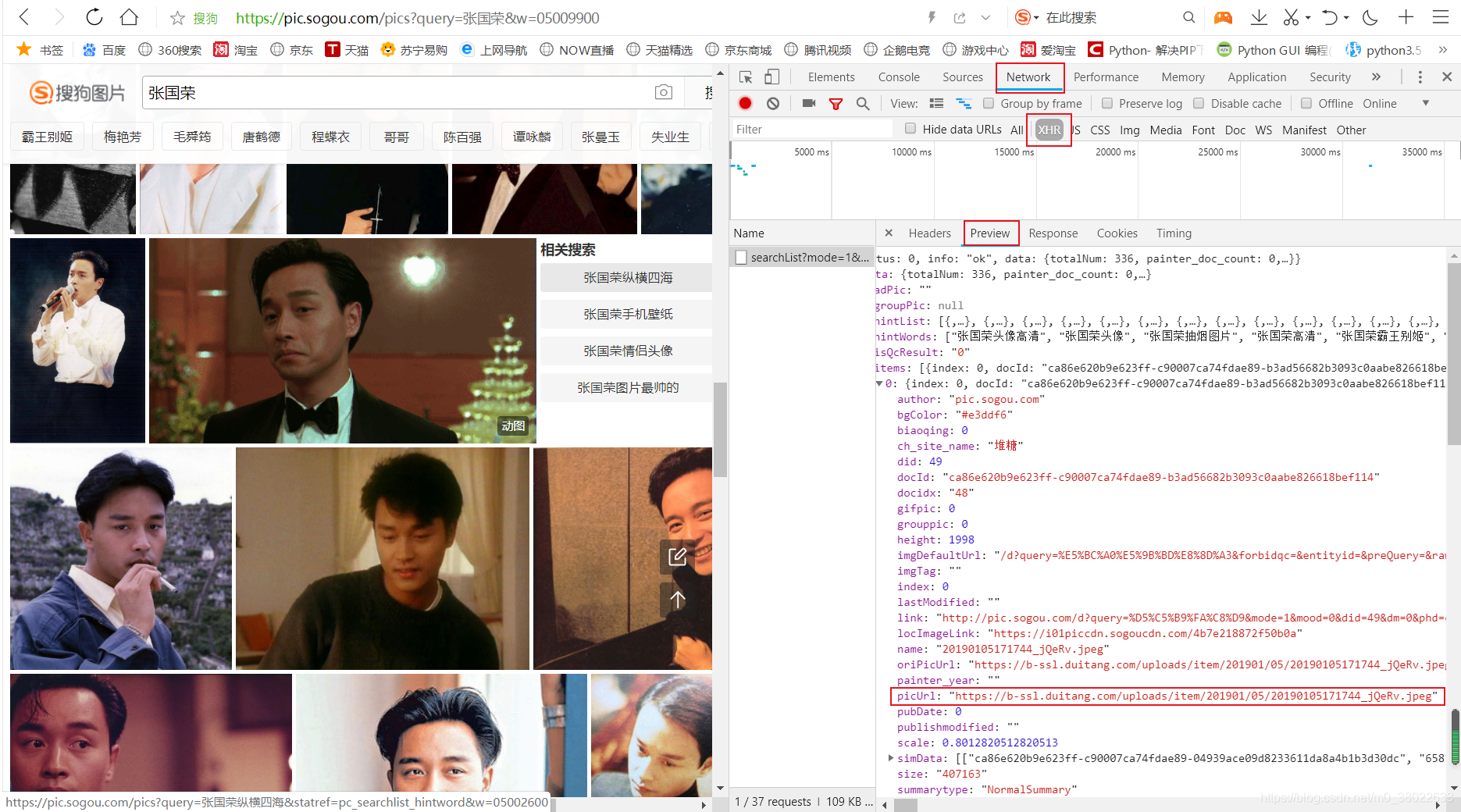
Task: Open the browser hamburger menu
Action: 1441,17
